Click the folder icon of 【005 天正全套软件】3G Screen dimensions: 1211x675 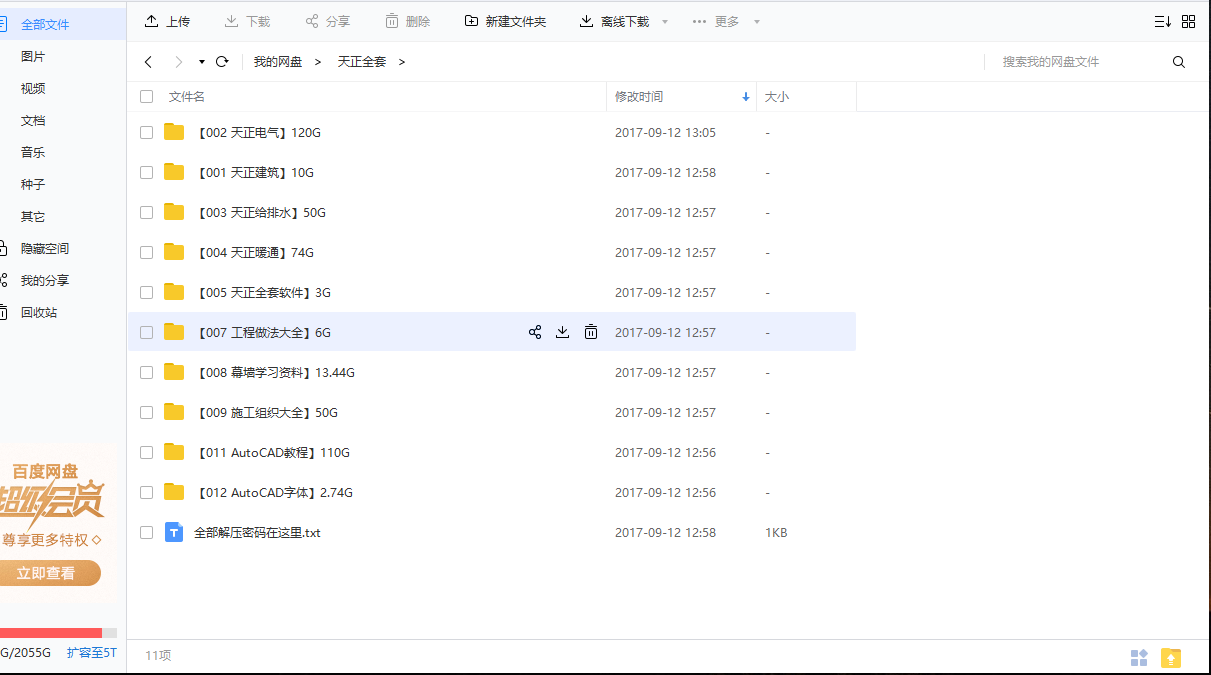pos(174,292)
